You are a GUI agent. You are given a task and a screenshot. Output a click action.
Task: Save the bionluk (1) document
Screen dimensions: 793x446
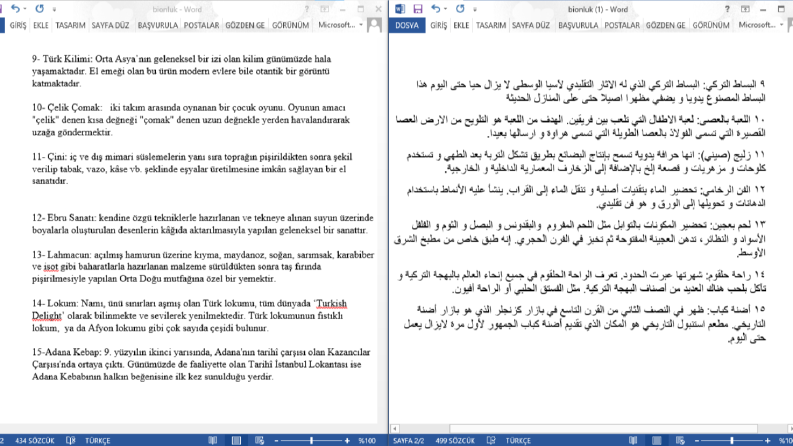point(417,9)
